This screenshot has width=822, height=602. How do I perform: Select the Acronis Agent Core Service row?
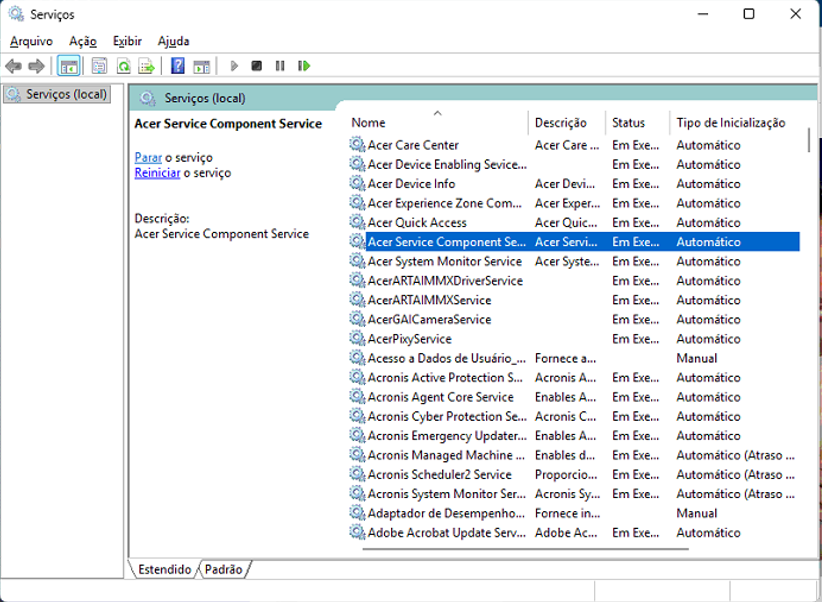click(x=575, y=397)
